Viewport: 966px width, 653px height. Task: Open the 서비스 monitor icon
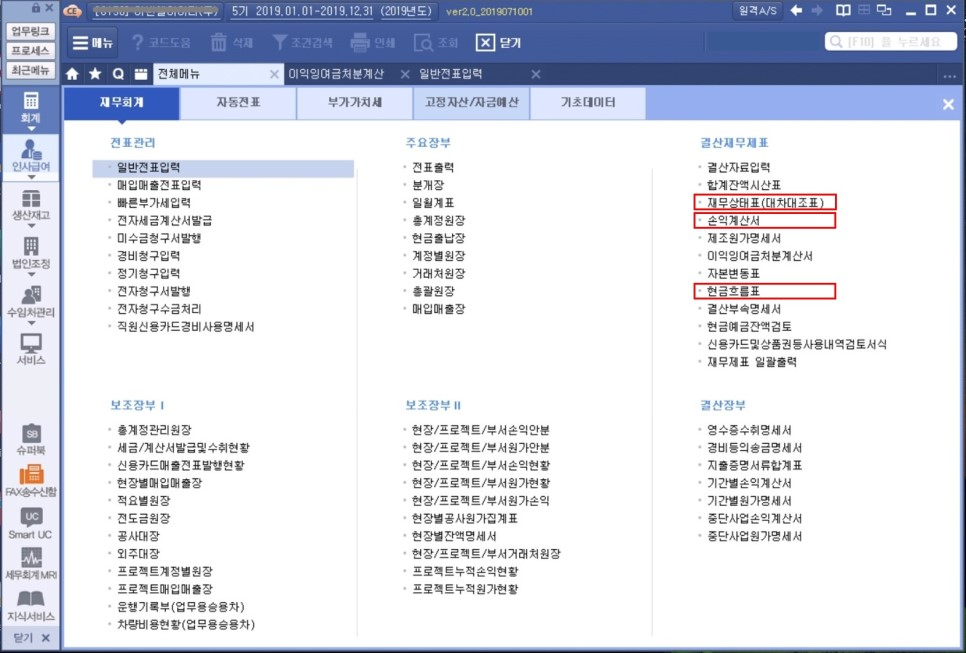click(31, 348)
